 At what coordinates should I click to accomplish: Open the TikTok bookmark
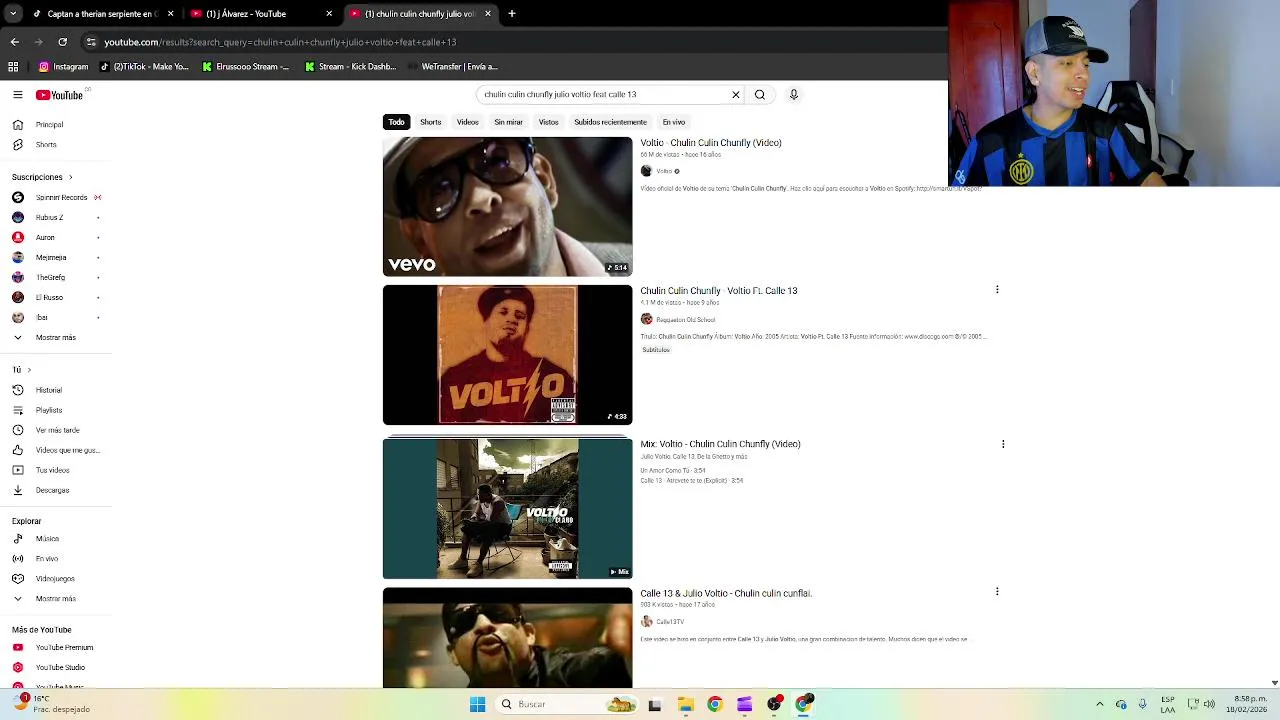click(x=145, y=67)
